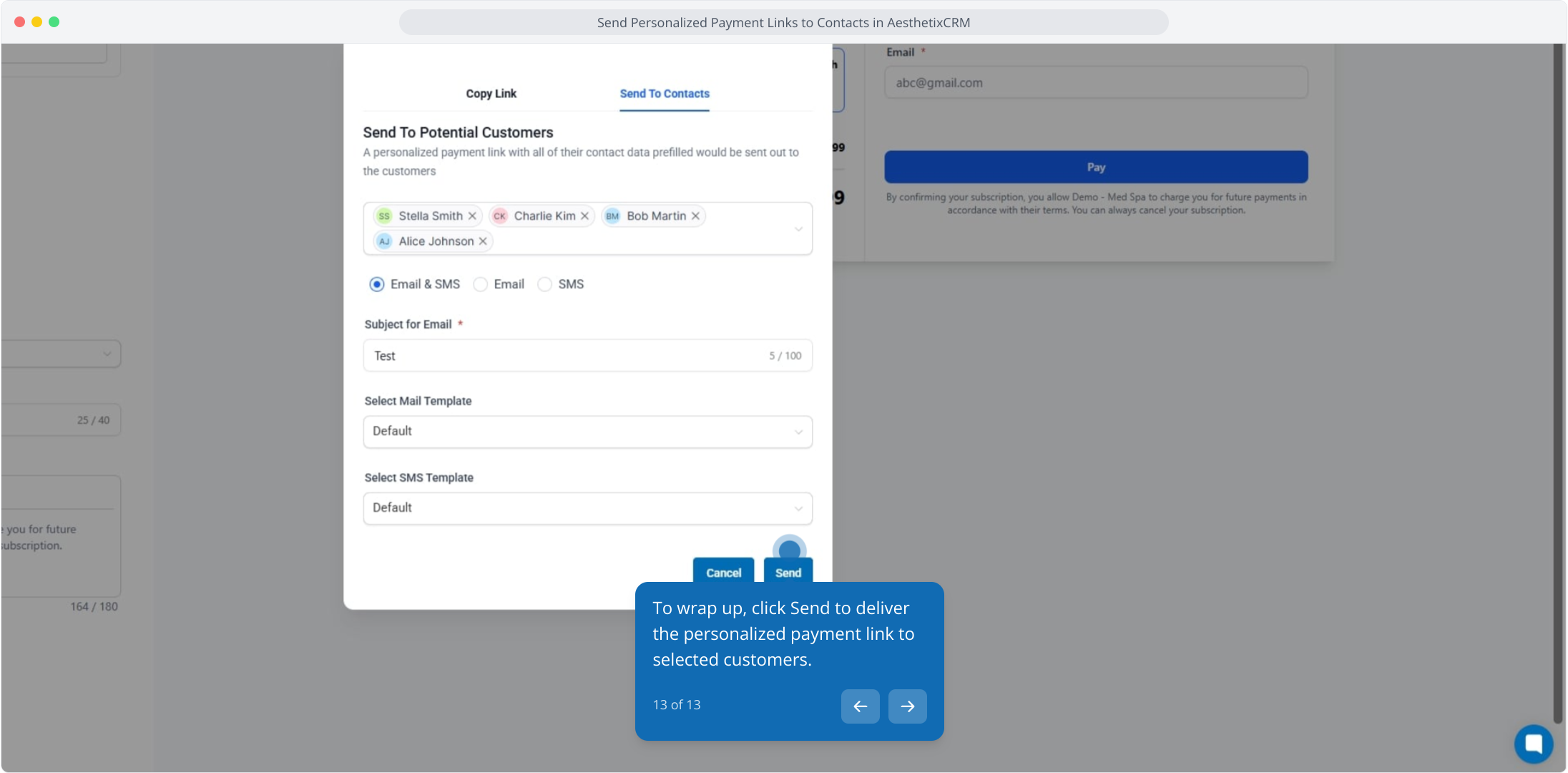
Task: Remove Stella Smith contact tag
Action: (472, 216)
